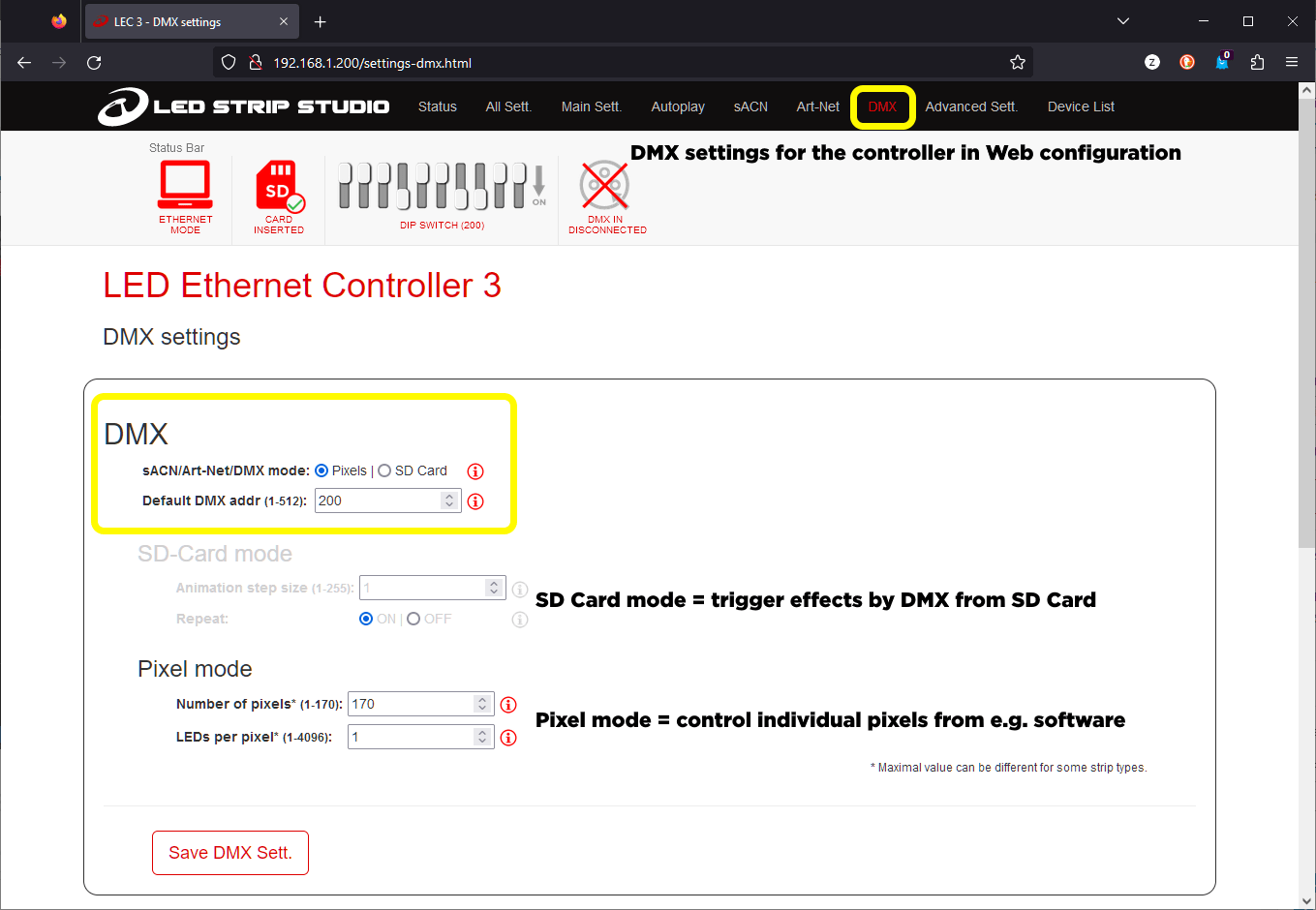This screenshot has height=910, width=1316.
Task: Click the Z extension toolbar icon
Action: [1152, 62]
